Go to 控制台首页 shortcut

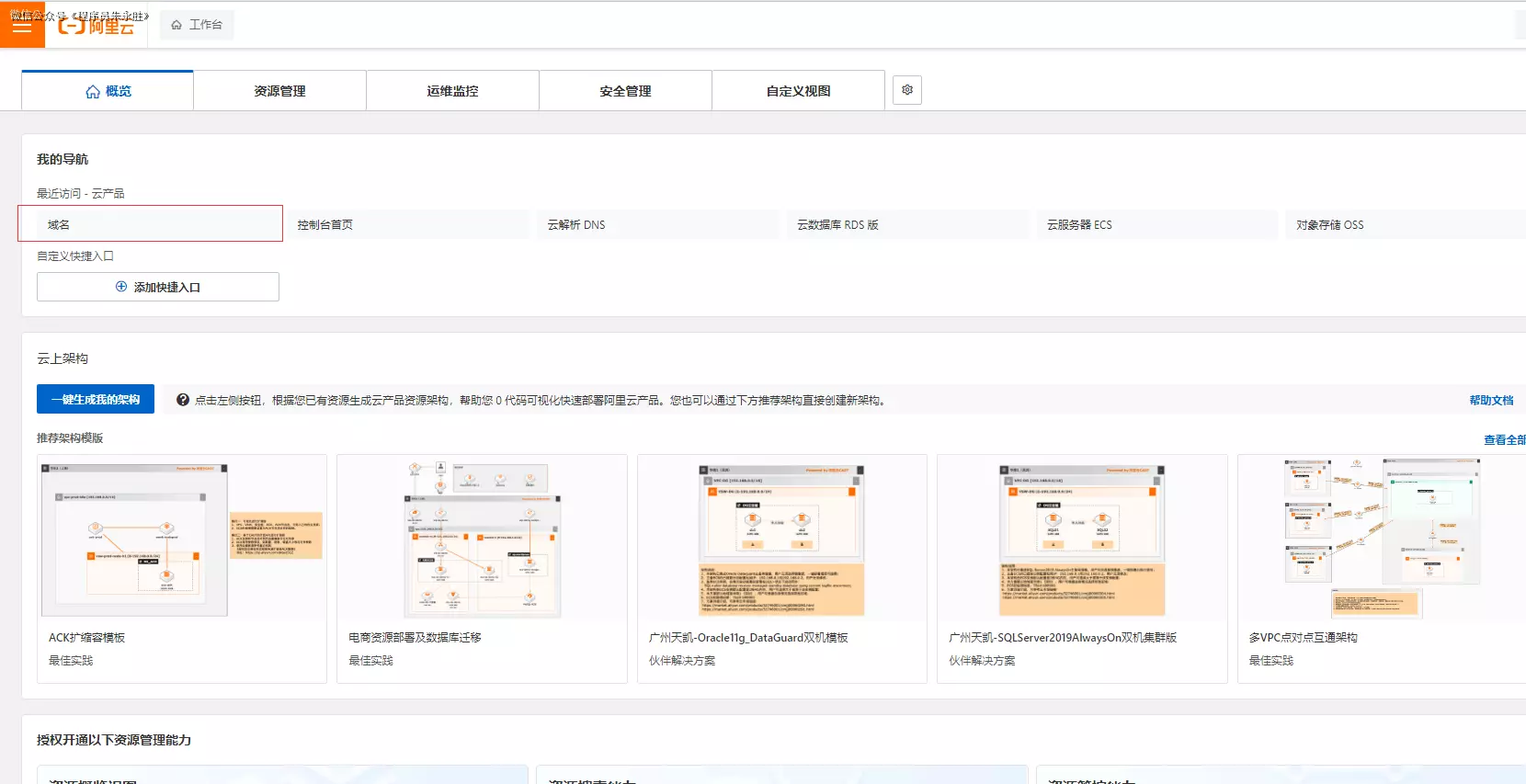click(x=408, y=224)
